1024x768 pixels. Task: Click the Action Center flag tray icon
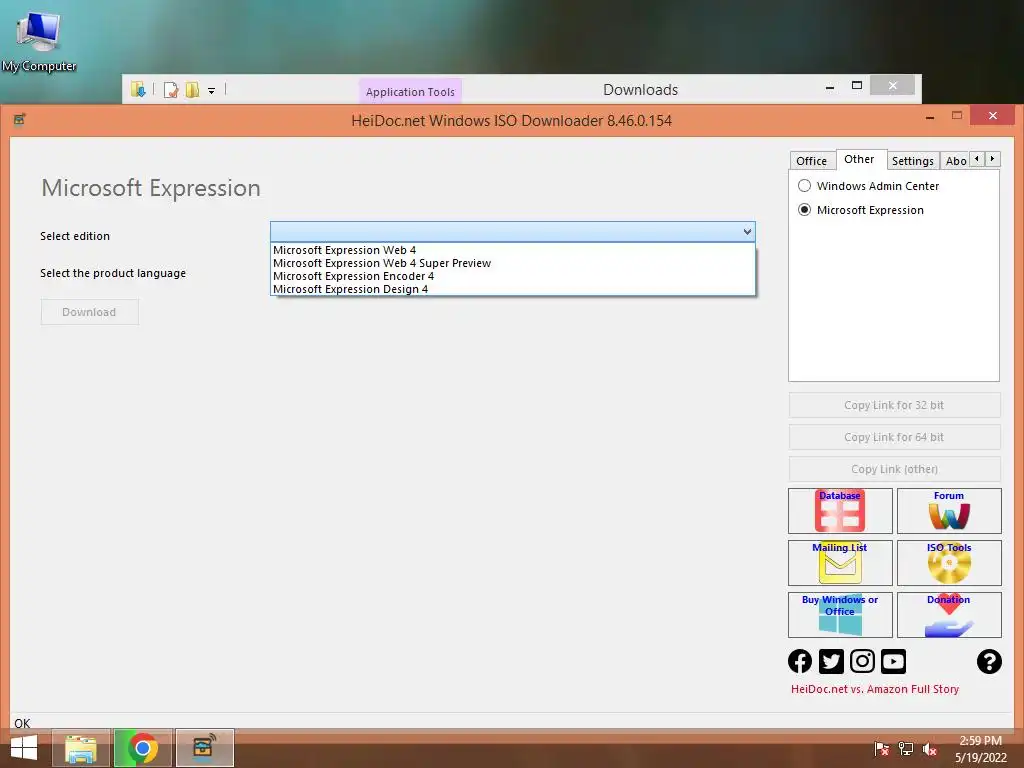click(881, 749)
